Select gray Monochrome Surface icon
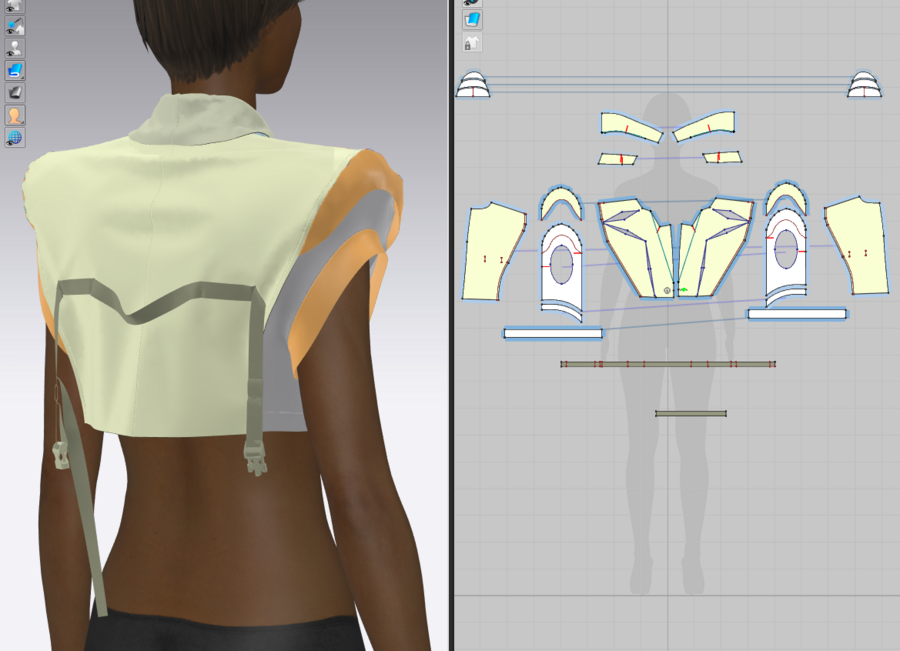The height and width of the screenshot is (651, 900). 15,93
